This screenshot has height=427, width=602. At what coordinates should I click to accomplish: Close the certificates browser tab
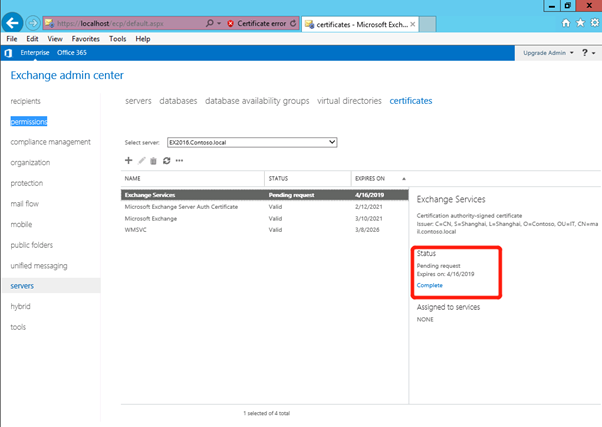413,24
